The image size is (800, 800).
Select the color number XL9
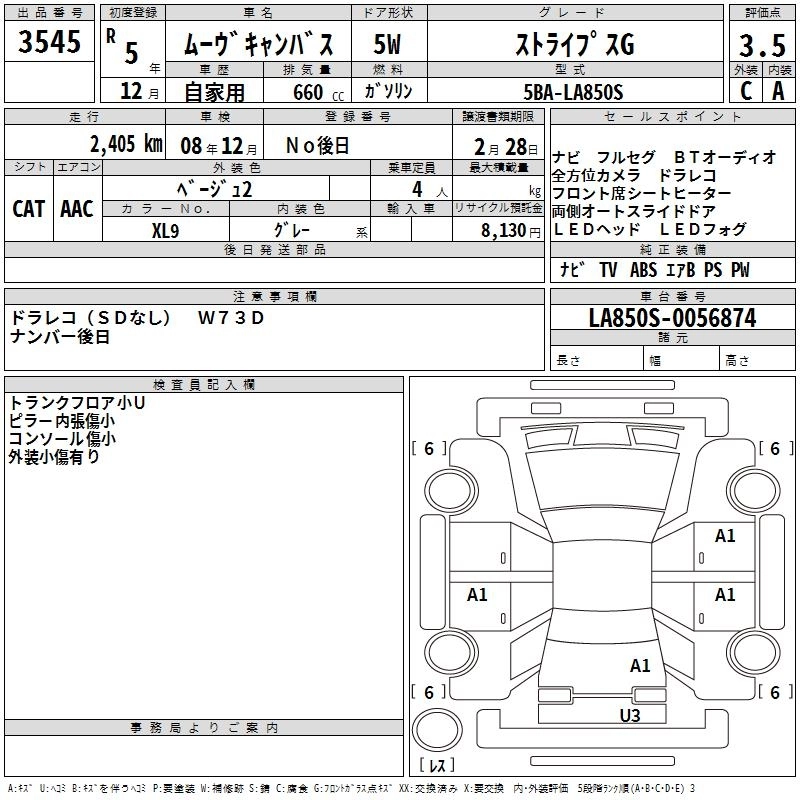(165, 231)
